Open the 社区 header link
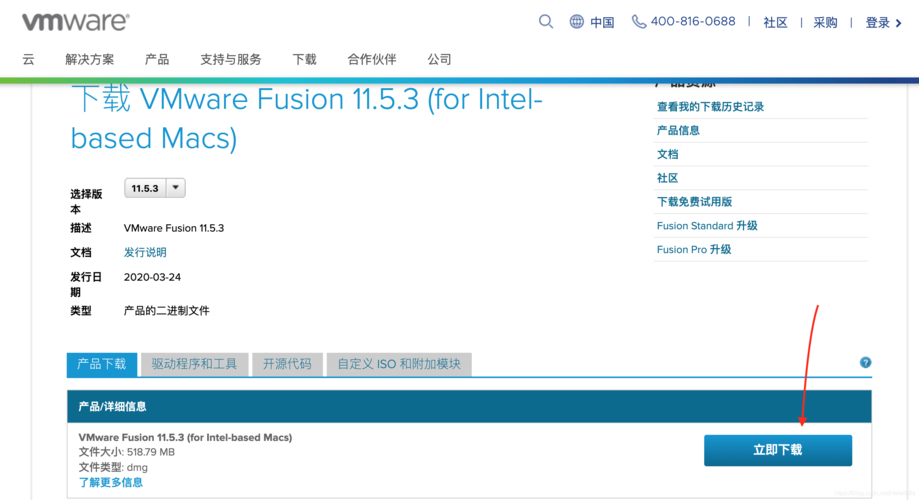919x500 pixels. pyautogui.click(x=775, y=22)
